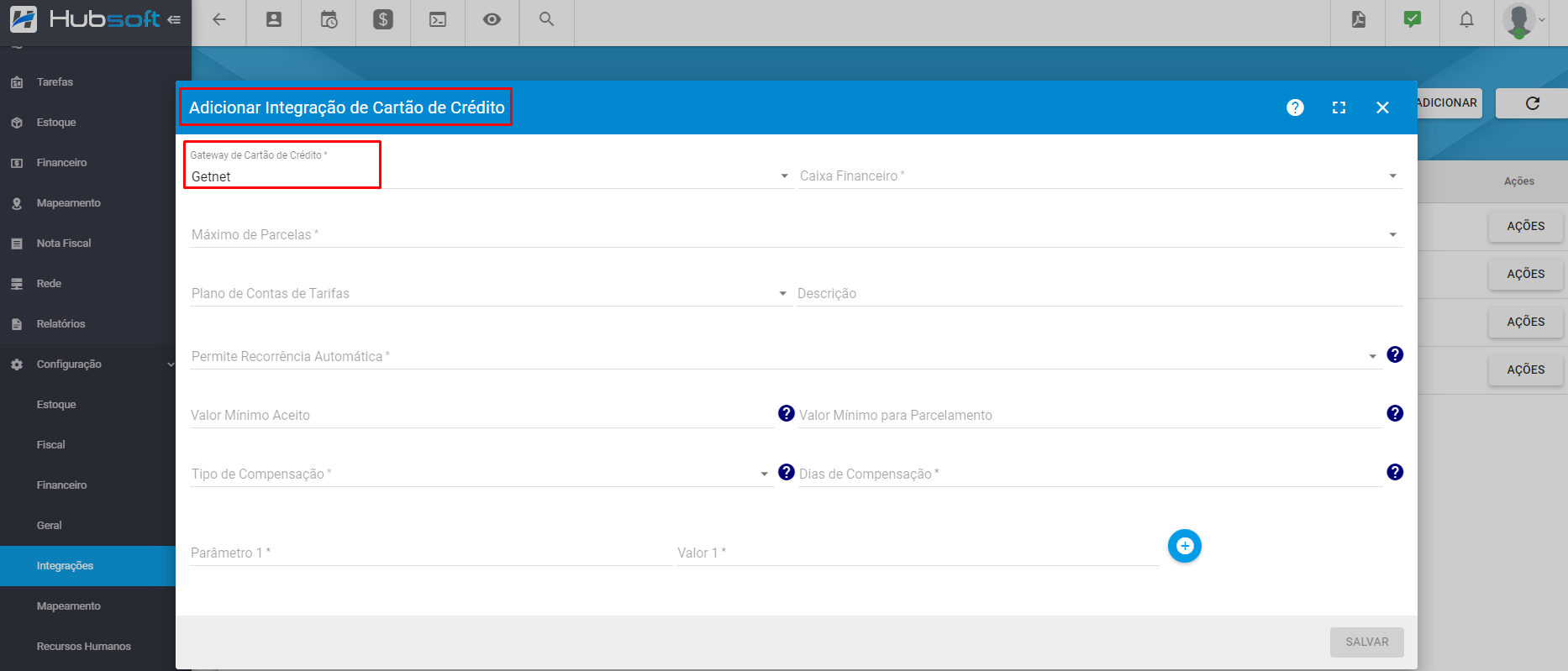1568x671 pixels.
Task: Open the notifications bell icon
Action: tap(1467, 19)
